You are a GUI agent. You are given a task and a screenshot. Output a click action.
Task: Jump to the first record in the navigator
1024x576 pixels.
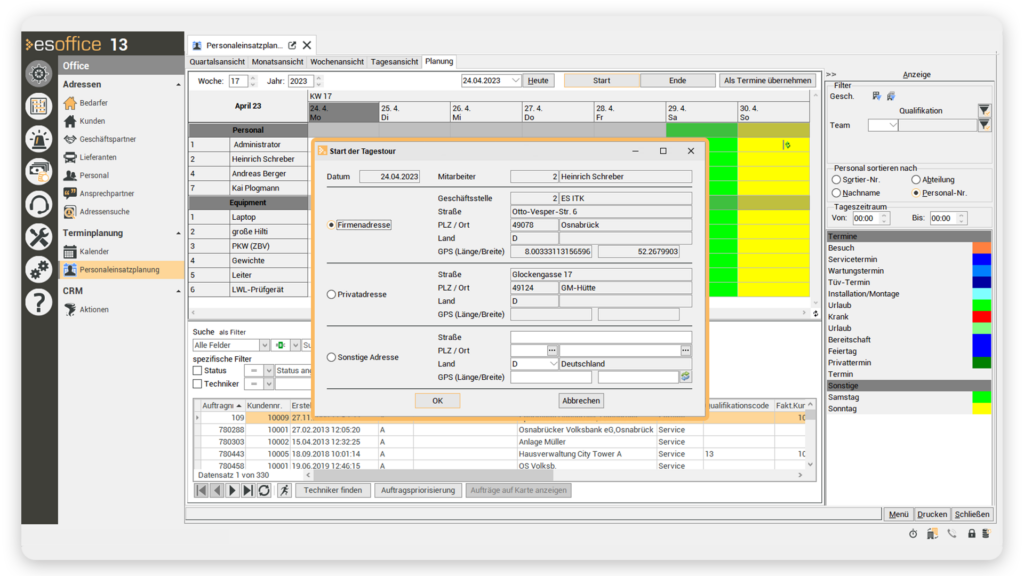[x=201, y=490]
